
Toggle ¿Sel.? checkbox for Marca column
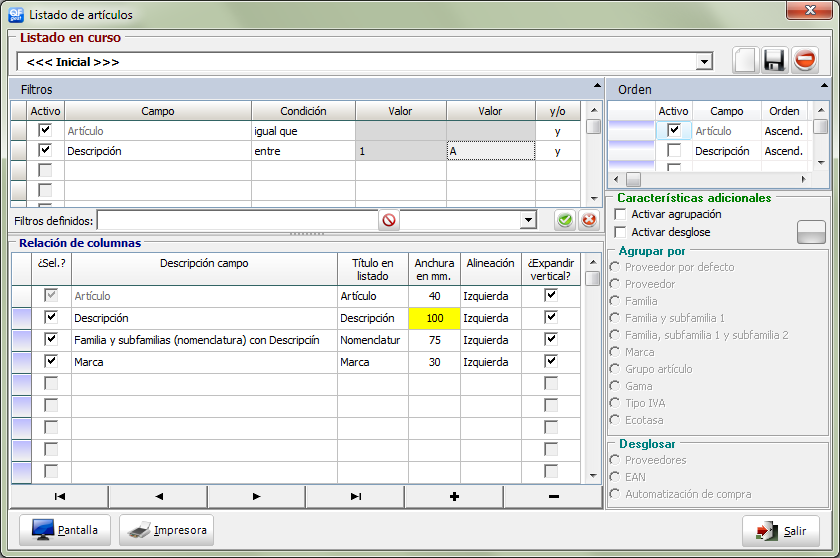51,361
